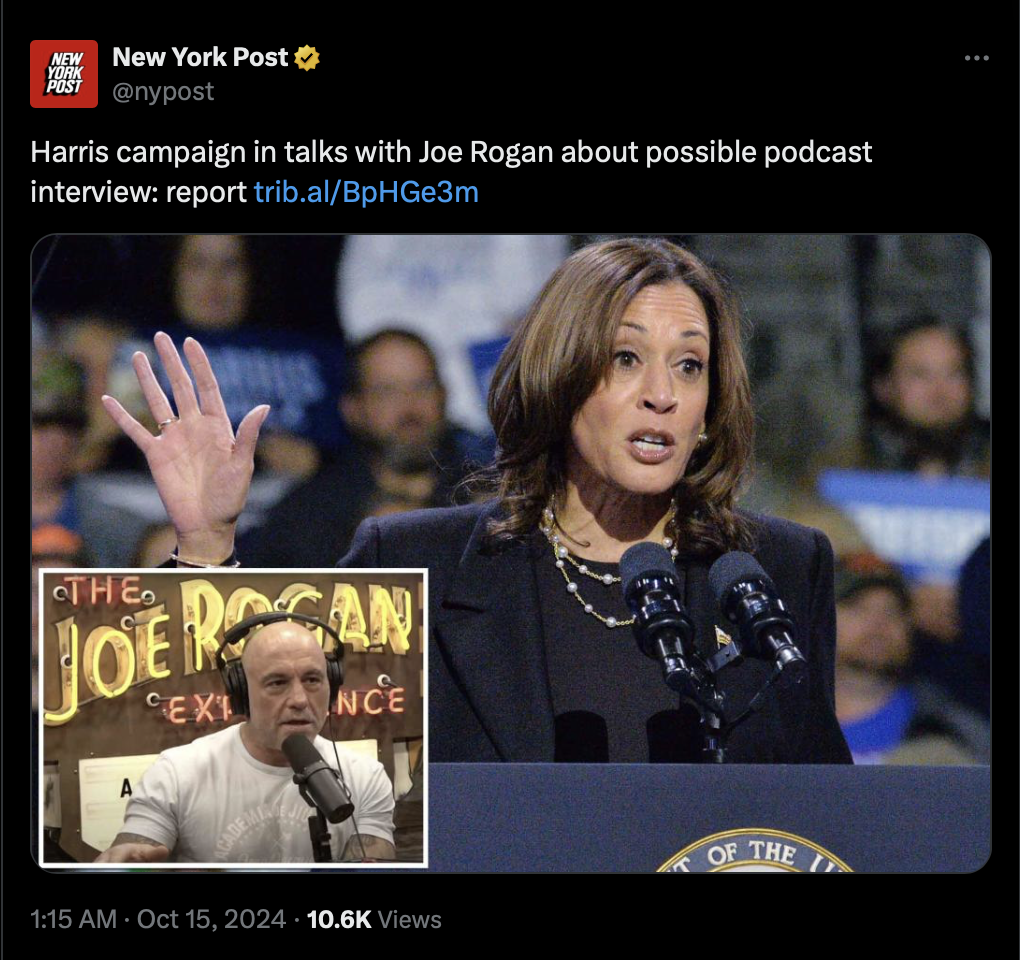Click the Views label beside 10.6K
The image size is (1020, 960).
409,920
